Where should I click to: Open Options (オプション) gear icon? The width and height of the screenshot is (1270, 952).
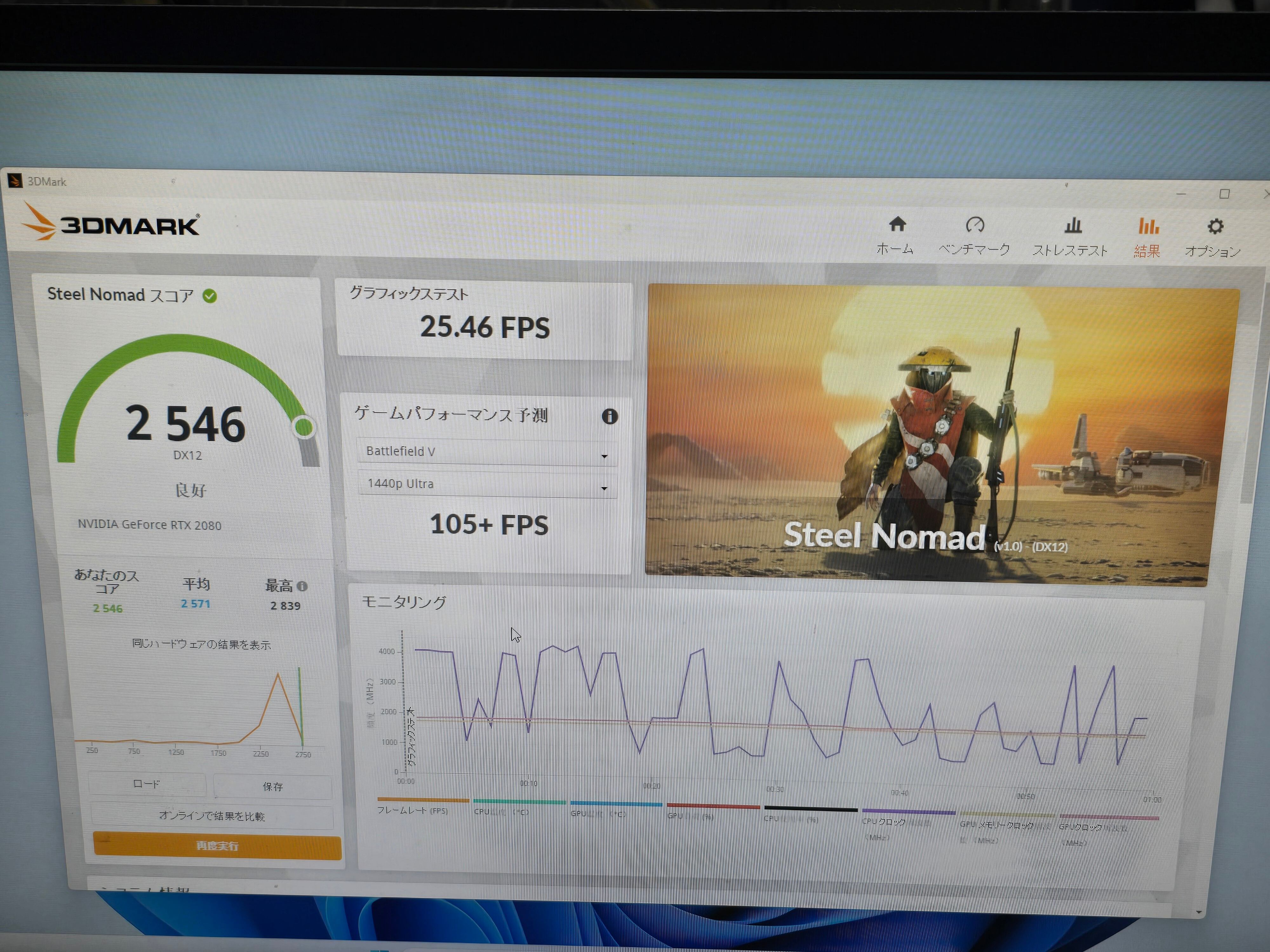coord(1215,227)
